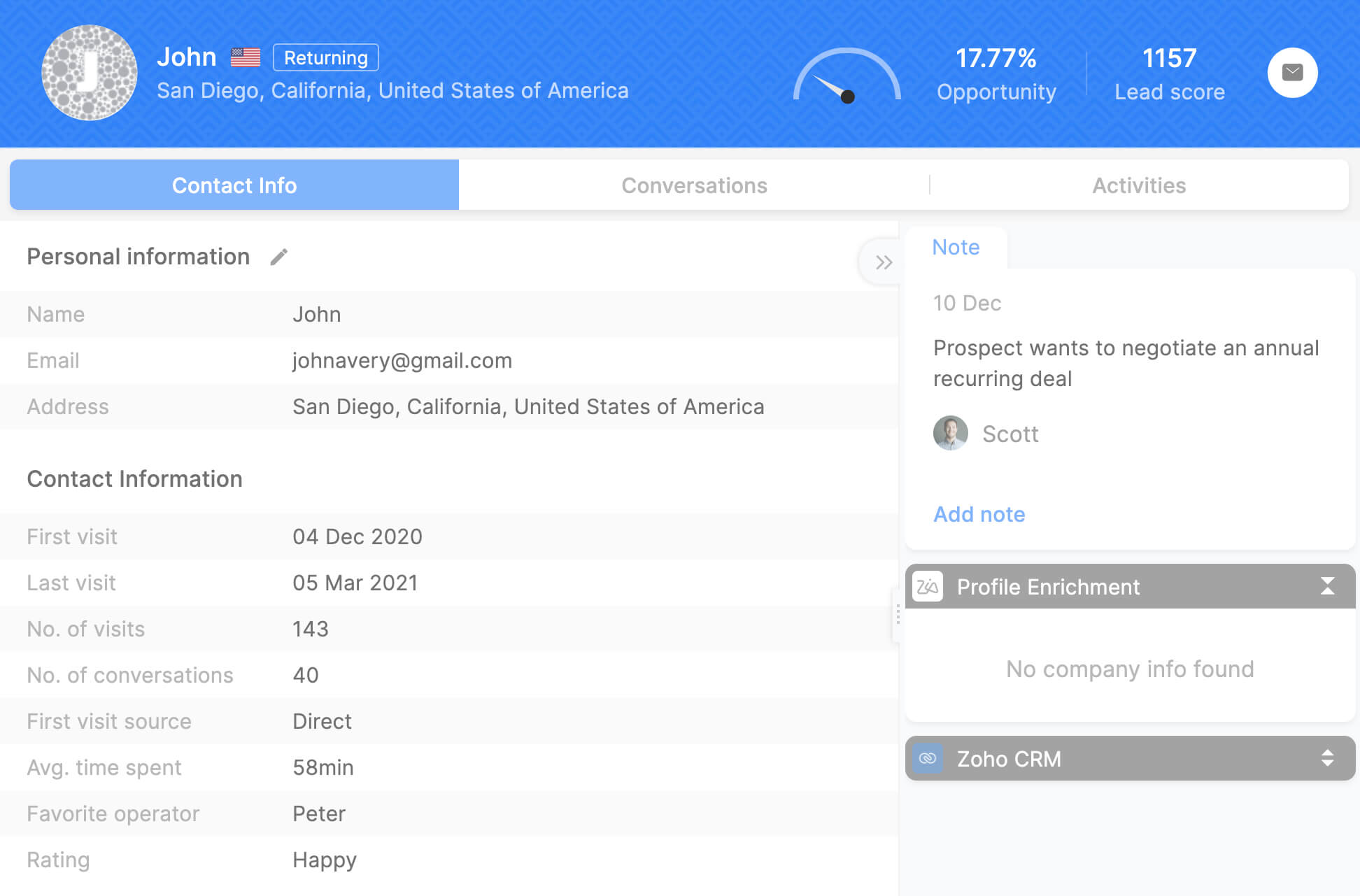Click the Profile Enrichment panel icon
The width and height of the screenshot is (1360, 896).
[x=926, y=586]
